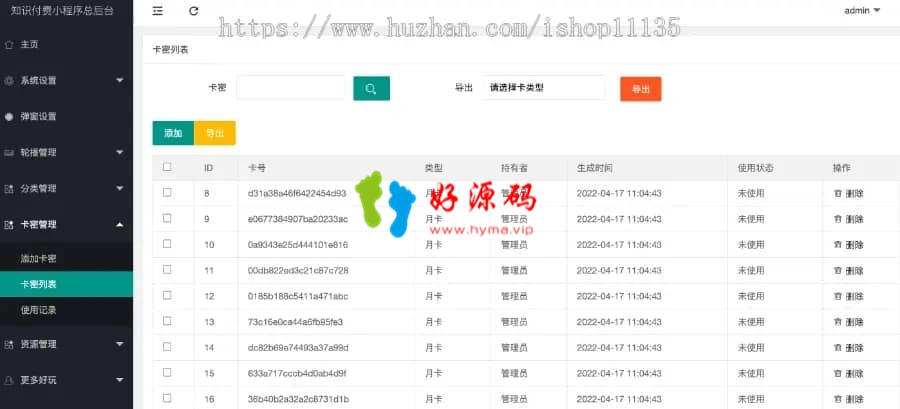This screenshot has height=409, width=900.
Task: Click home icon beside 主页
Action: coord(9,45)
